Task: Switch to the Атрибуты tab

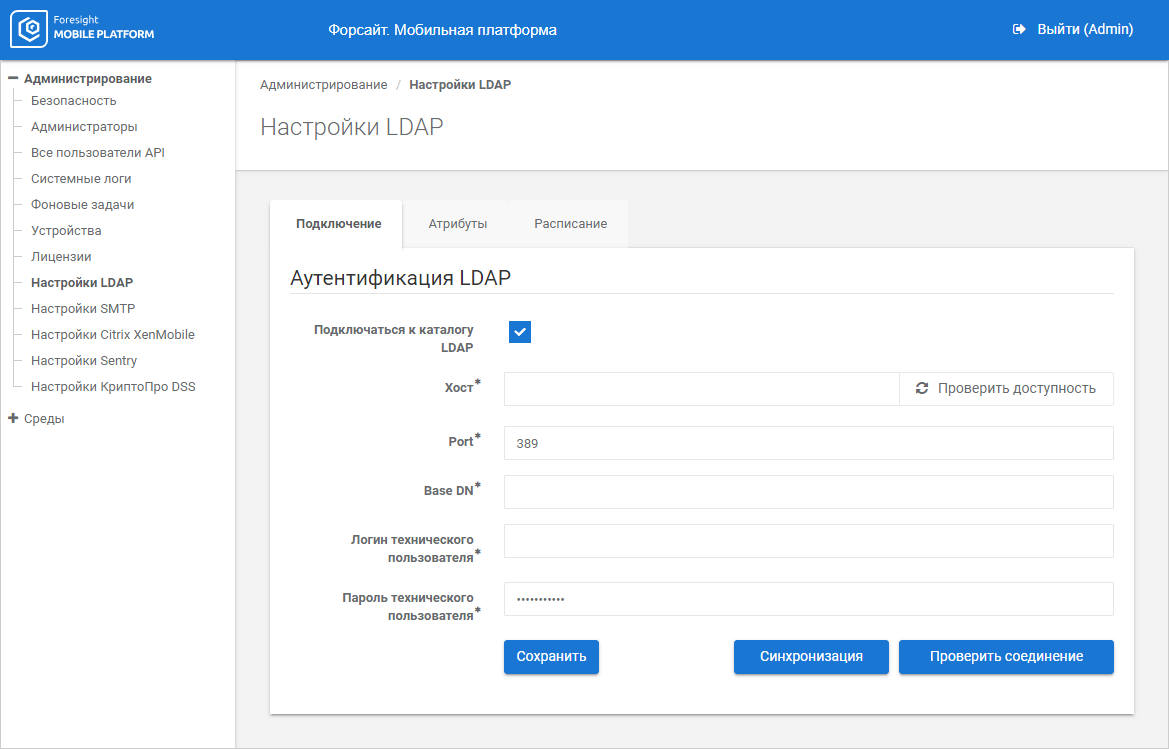Action: click(457, 224)
